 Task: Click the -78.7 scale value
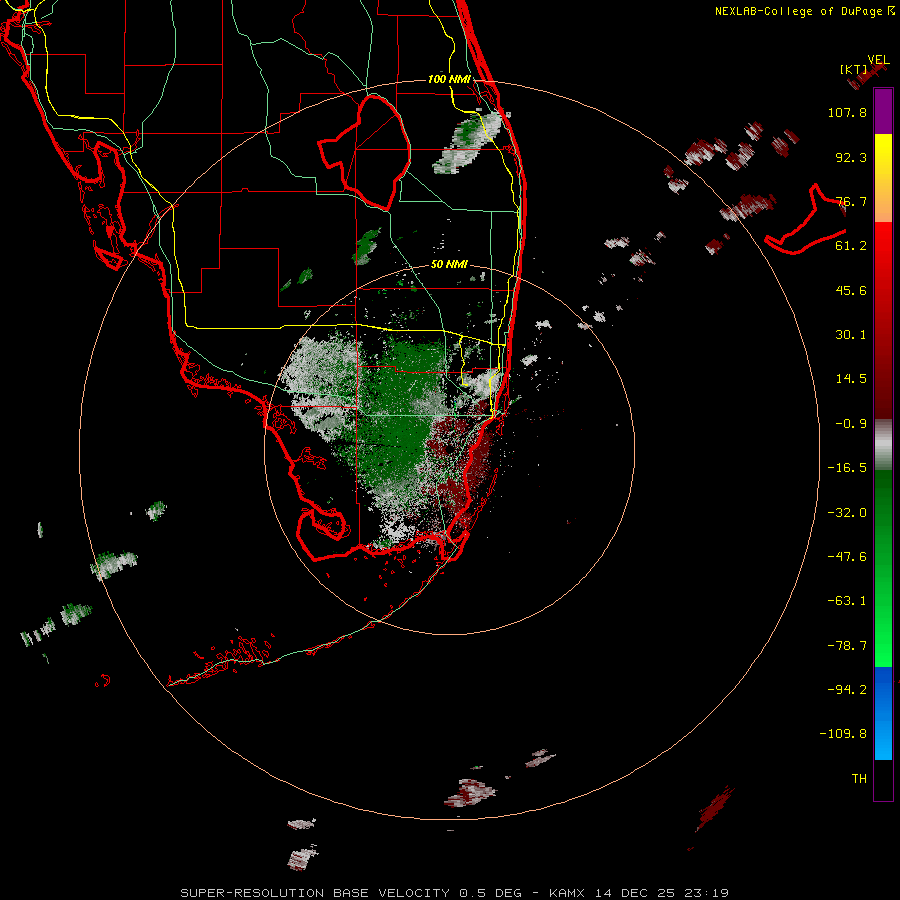(847, 646)
